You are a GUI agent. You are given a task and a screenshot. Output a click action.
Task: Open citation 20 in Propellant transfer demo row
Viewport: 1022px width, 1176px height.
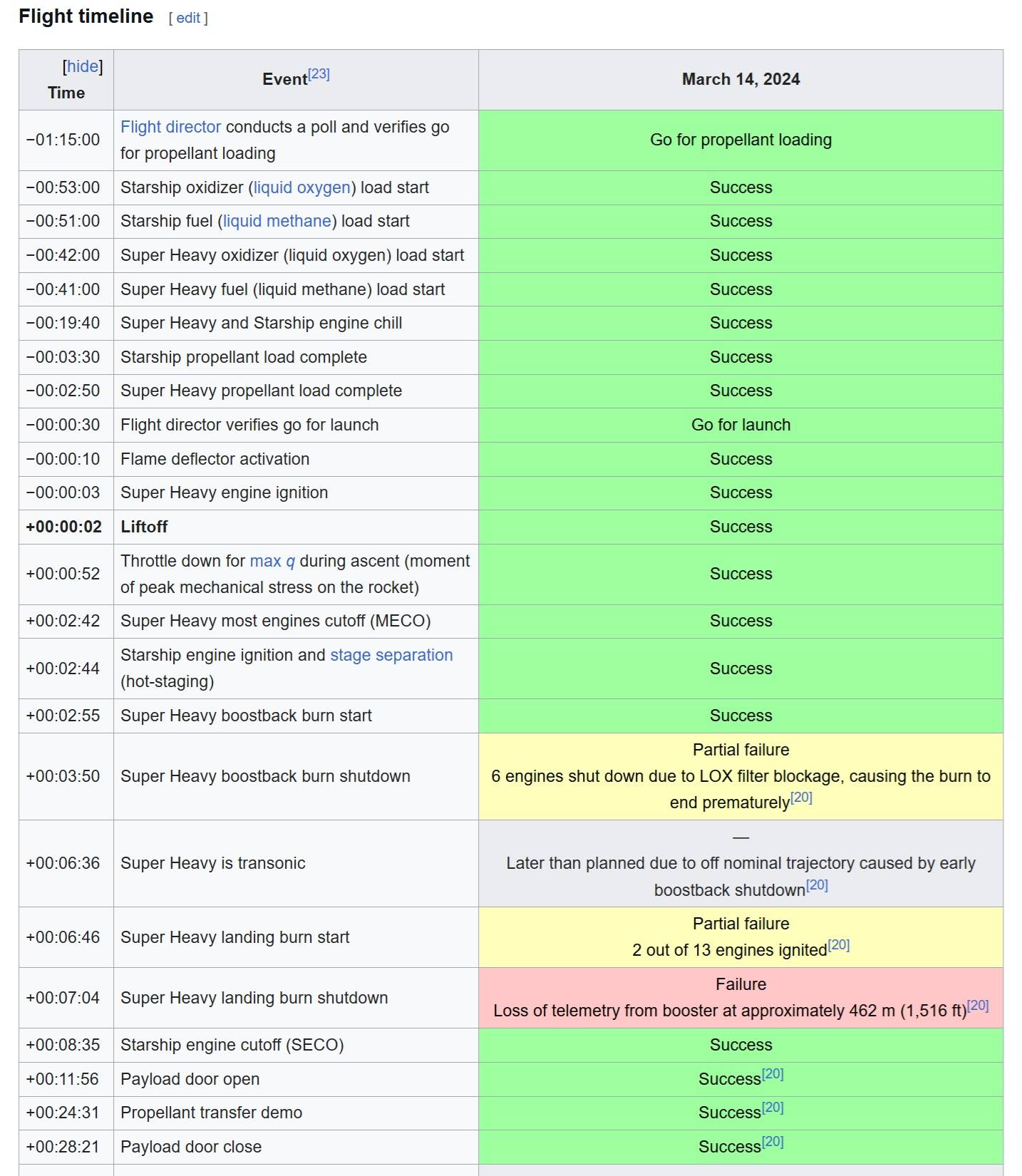pos(773,1108)
